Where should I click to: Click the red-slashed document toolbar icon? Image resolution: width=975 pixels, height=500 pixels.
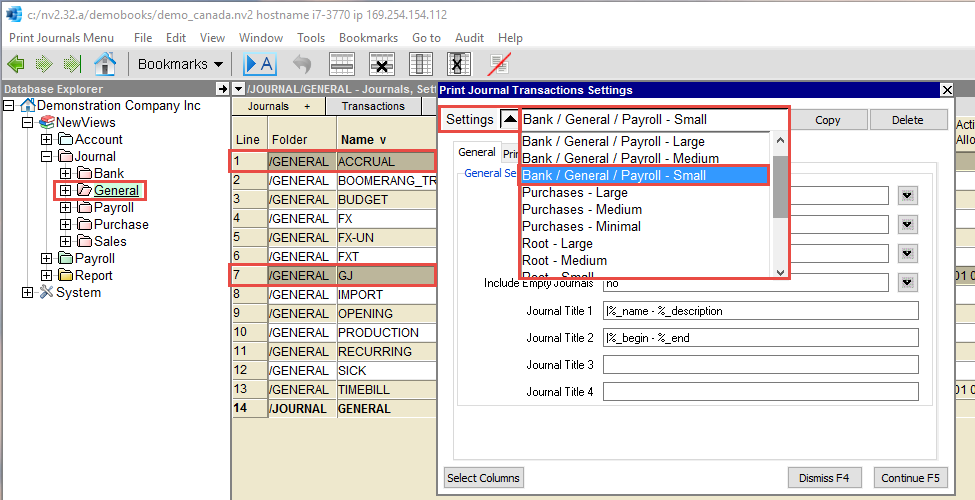[498, 64]
